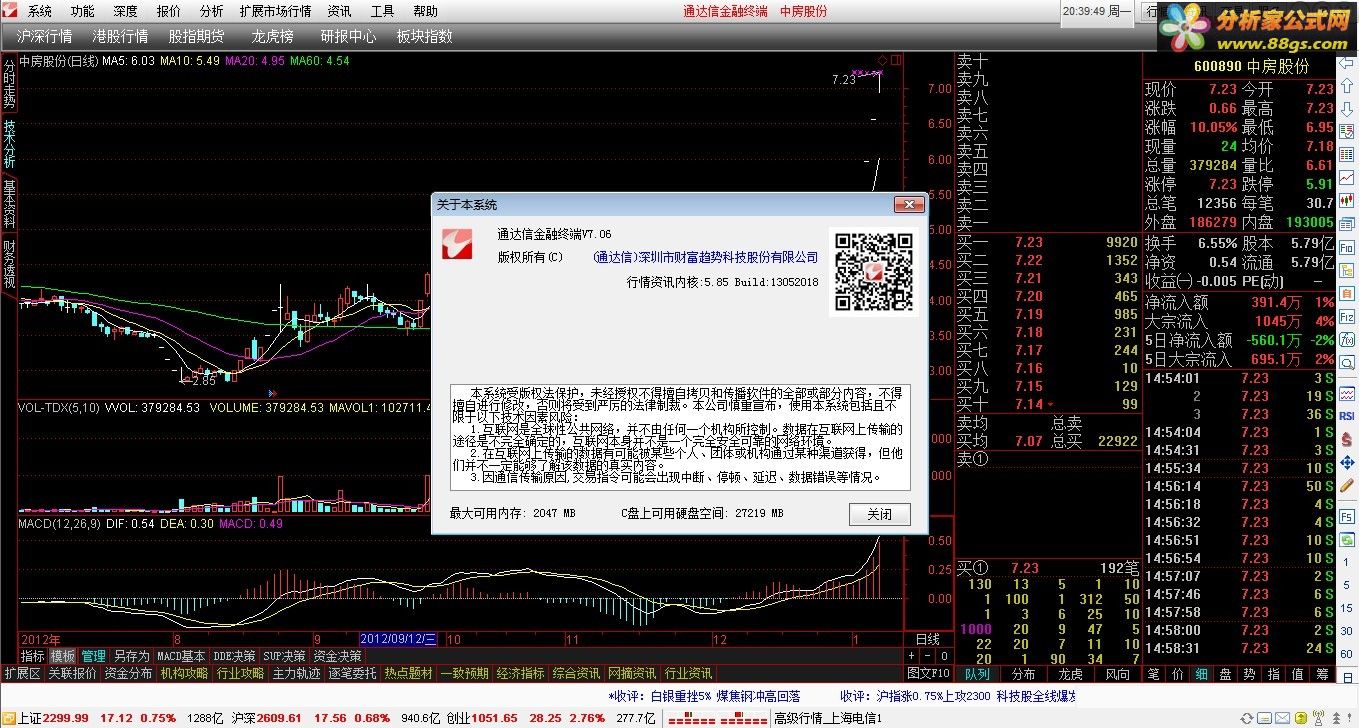Switch to 队列 tab under order queue

pos(978,674)
